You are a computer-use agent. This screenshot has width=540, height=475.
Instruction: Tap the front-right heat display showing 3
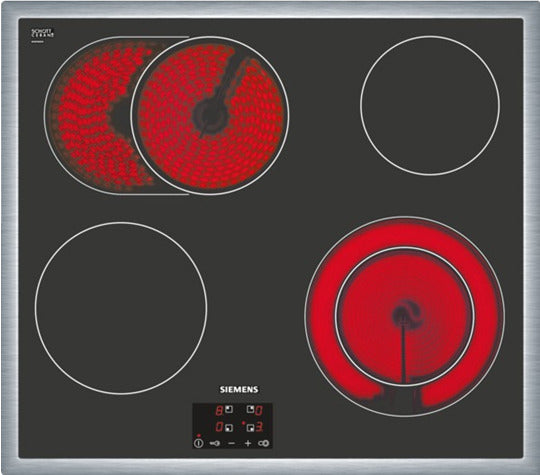260,427
